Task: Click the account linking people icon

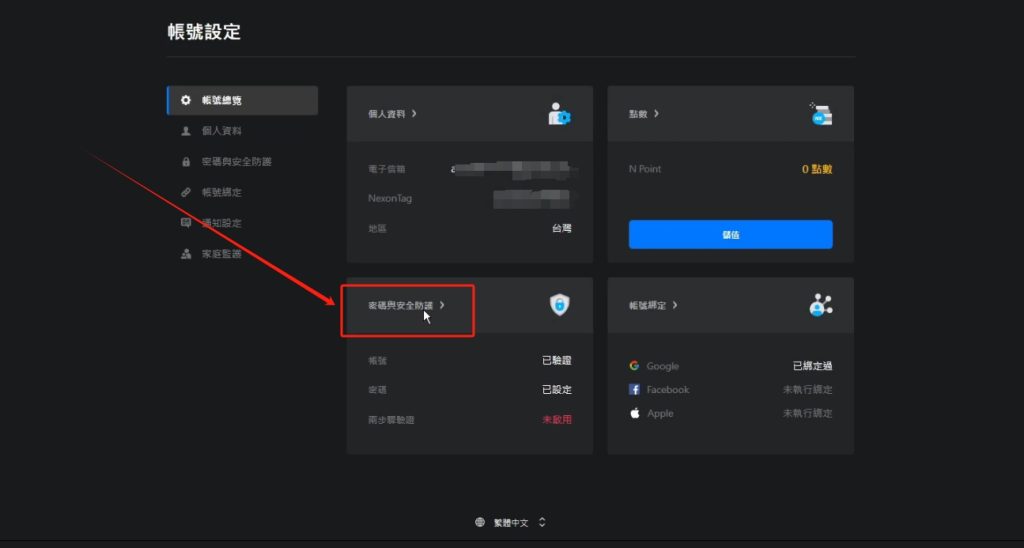Action: (820, 305)
